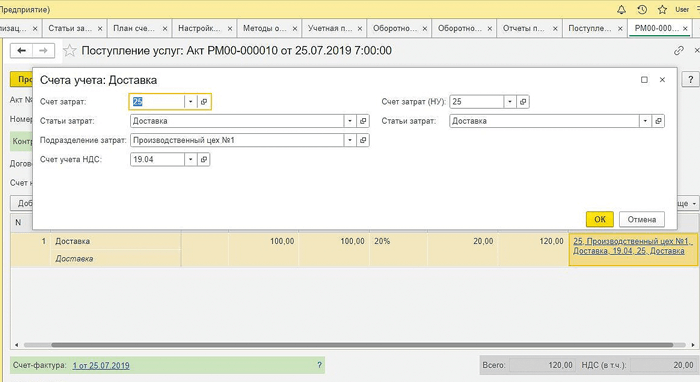The image size is (700, 382).
Task: Click the Счет учета НДС field
Action: coord(157,159)
